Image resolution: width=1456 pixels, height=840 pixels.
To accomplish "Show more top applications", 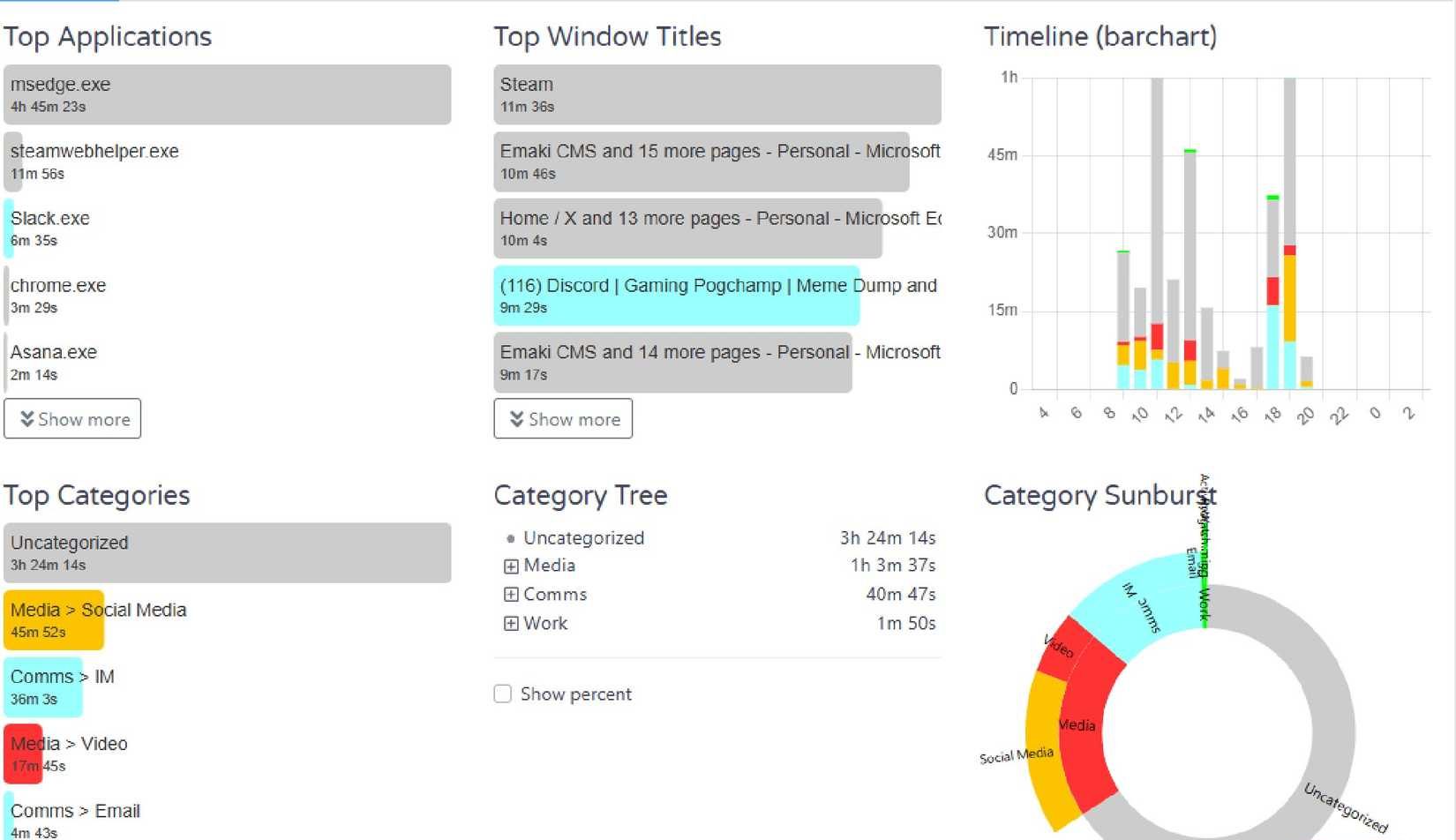I will click(72, 419).
